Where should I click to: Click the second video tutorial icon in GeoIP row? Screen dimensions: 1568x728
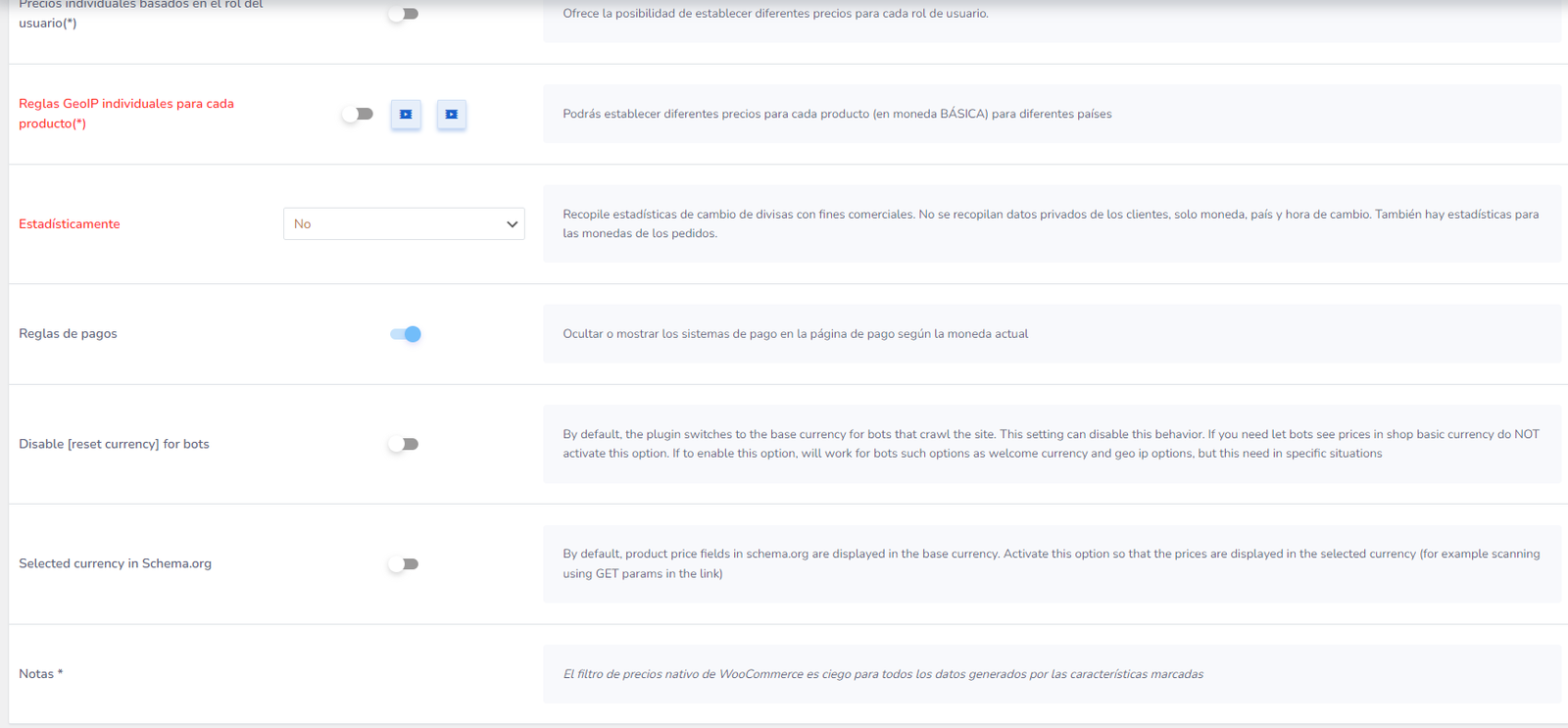tap(451, 115)
